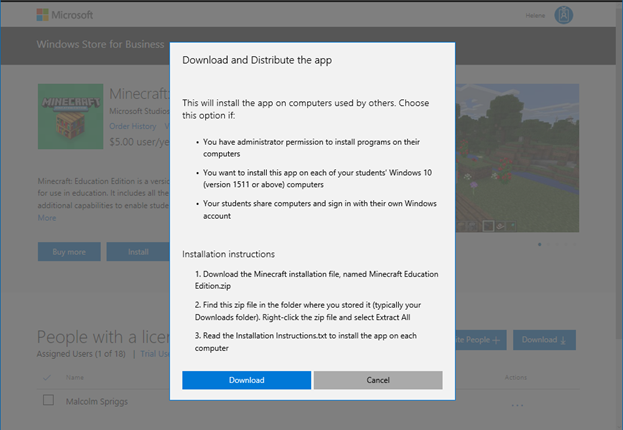Click the Windows Store for Business title

point(100,44)
